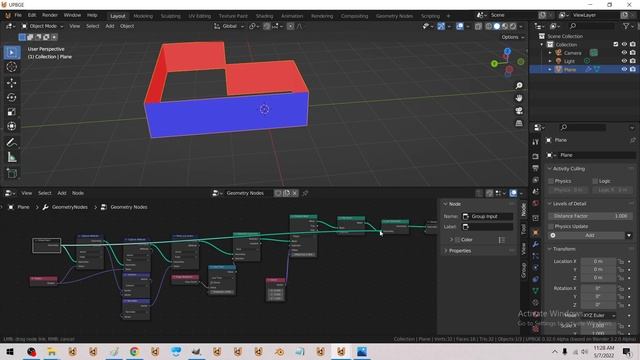Switch to rendered viewport shading
The height and width of the screenshot is (360, 640).
point(513,26)
